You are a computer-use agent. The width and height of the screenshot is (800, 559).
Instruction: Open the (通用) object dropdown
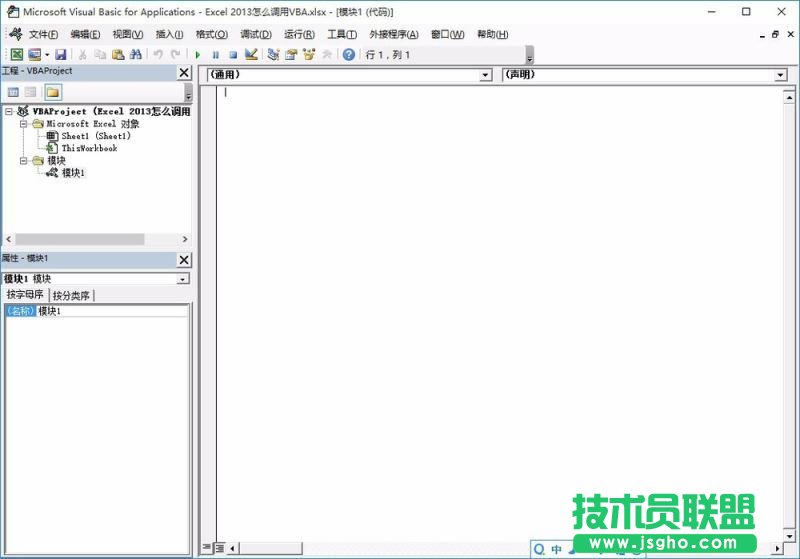click(486, 75)
